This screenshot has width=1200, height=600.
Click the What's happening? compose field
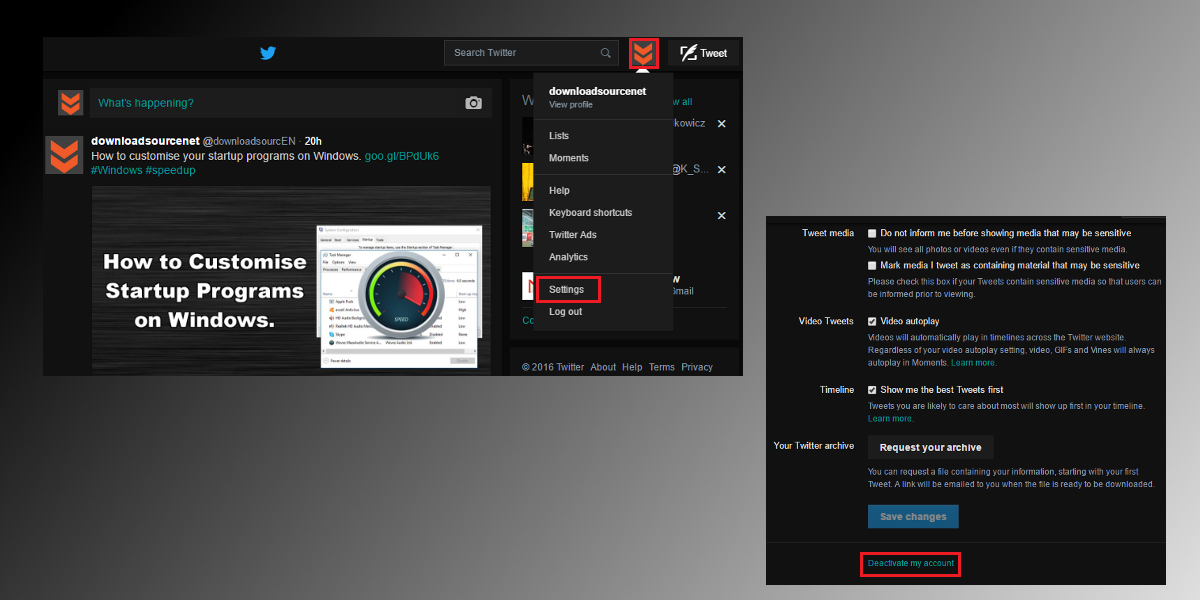click(289, 103)
